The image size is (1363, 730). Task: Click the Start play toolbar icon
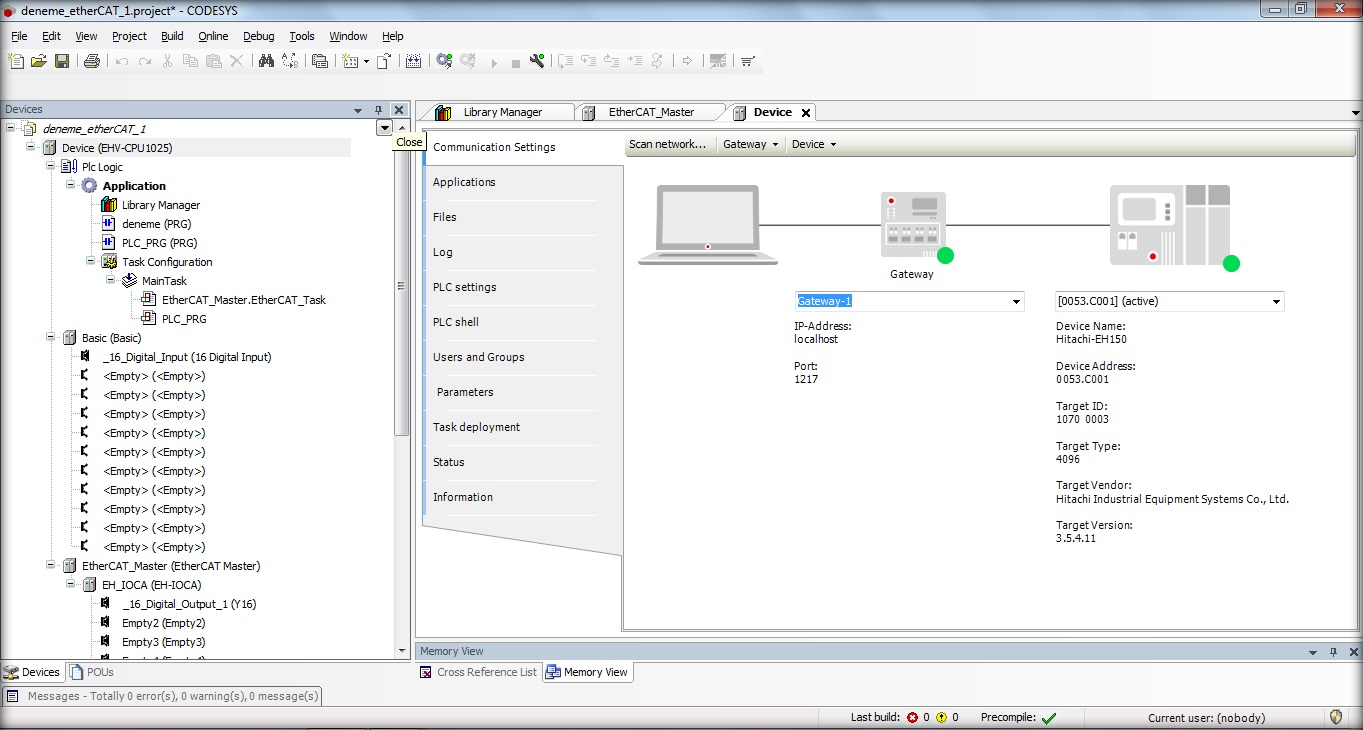pyautogui.click(x=493, y=62)
